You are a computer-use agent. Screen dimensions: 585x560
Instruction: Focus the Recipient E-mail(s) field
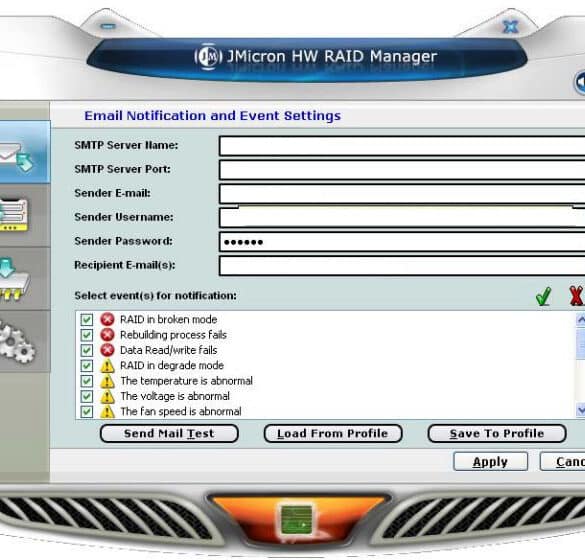tap(402, 266)
